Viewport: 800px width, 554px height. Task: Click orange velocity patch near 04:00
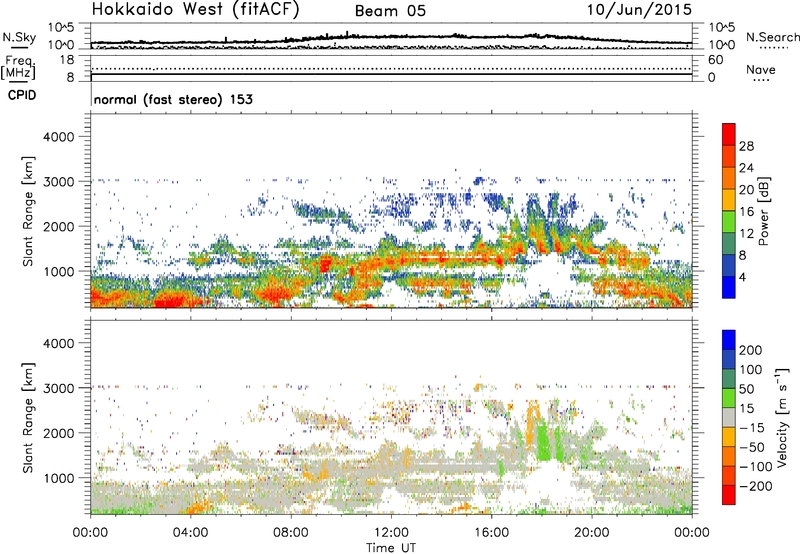(x=196, y=508)
